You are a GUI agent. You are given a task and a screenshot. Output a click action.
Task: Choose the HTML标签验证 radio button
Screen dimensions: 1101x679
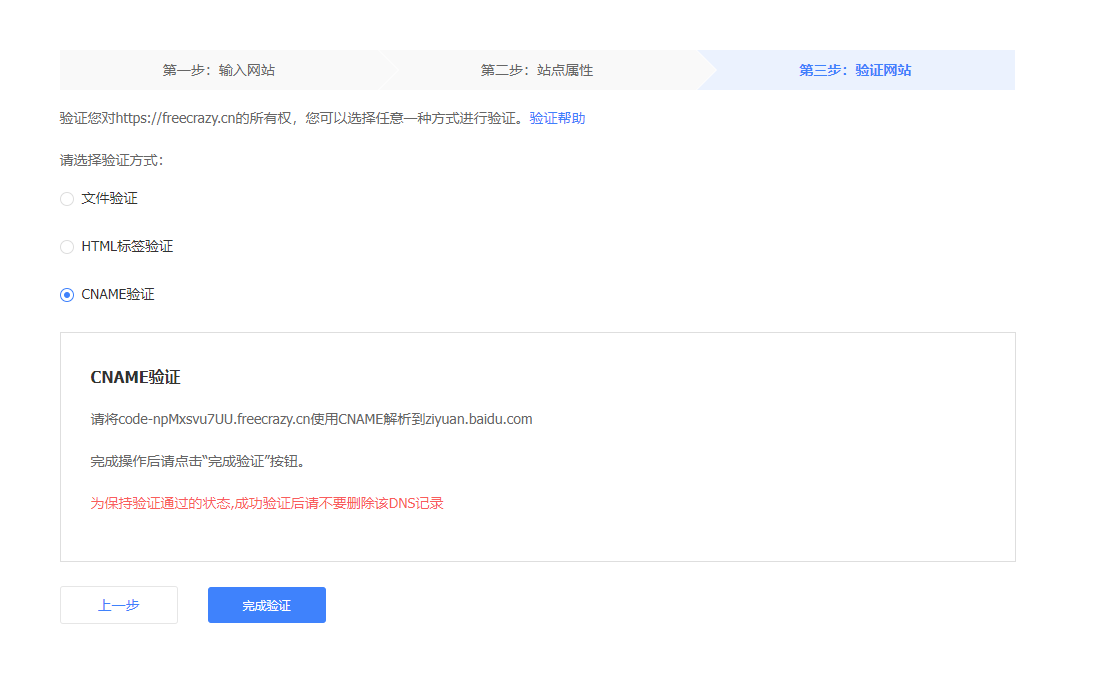[67, 247]
